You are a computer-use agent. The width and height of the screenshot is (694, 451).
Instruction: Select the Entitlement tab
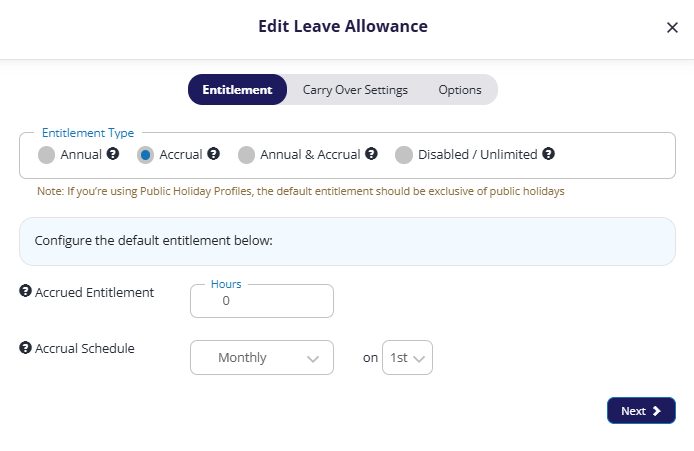tap(237, 90)
